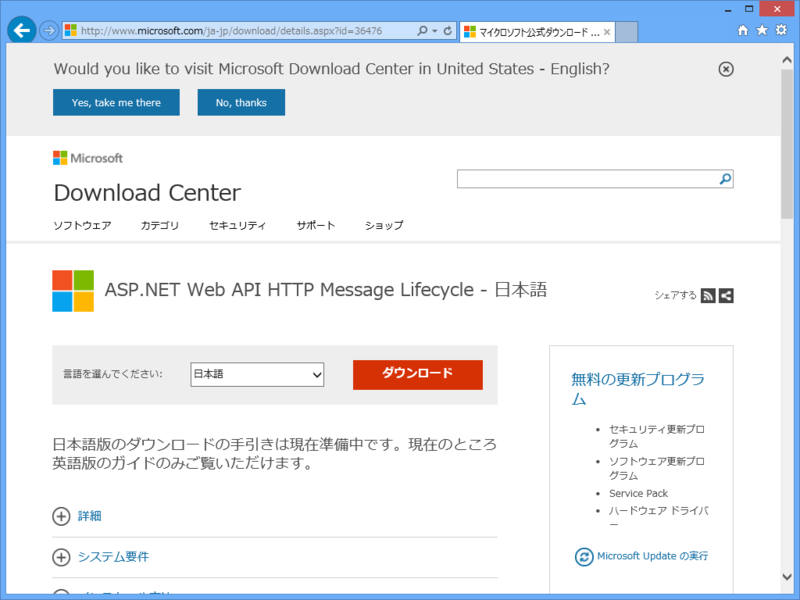The width and height of the screenshot is (800, 600).
Task: Open the ショップ menu
Action: coord(384,225)
